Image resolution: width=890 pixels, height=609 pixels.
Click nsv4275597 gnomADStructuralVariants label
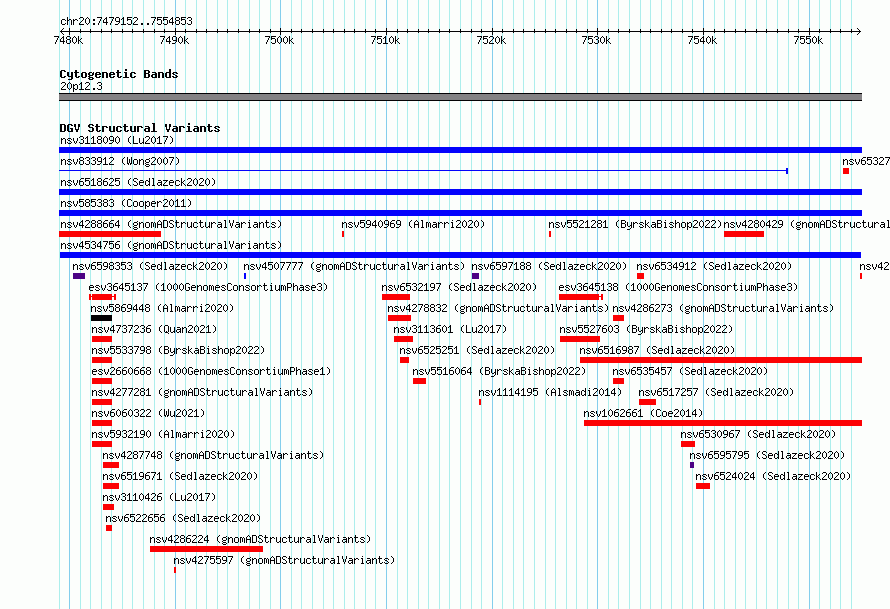click(x=284, y=560)
